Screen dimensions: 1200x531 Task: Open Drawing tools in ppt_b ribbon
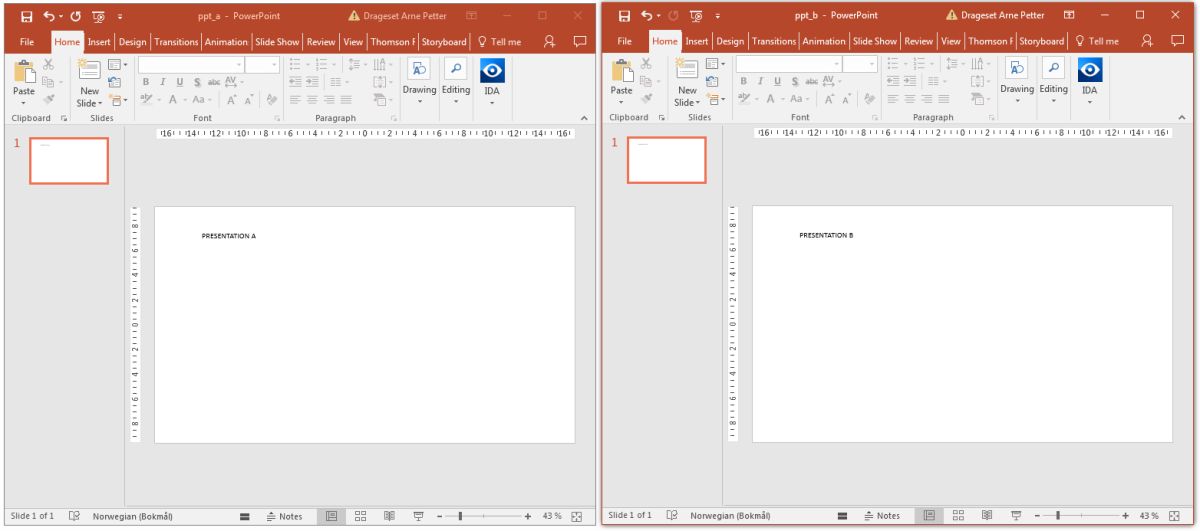(x=1017, y=80)
